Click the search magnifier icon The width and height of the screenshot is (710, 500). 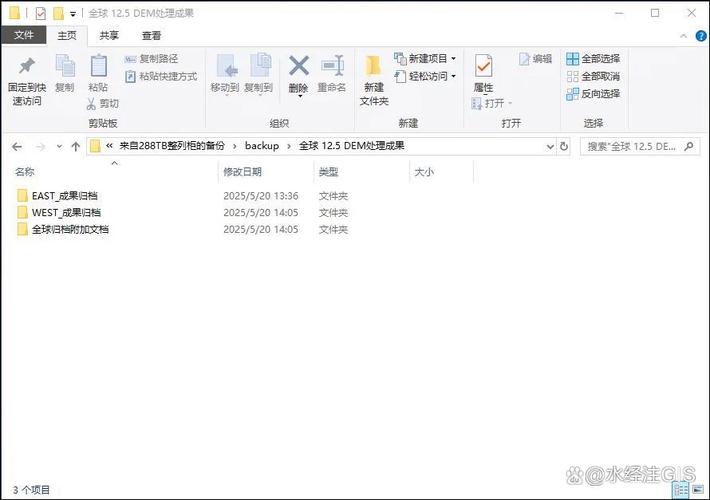point(689,146)
